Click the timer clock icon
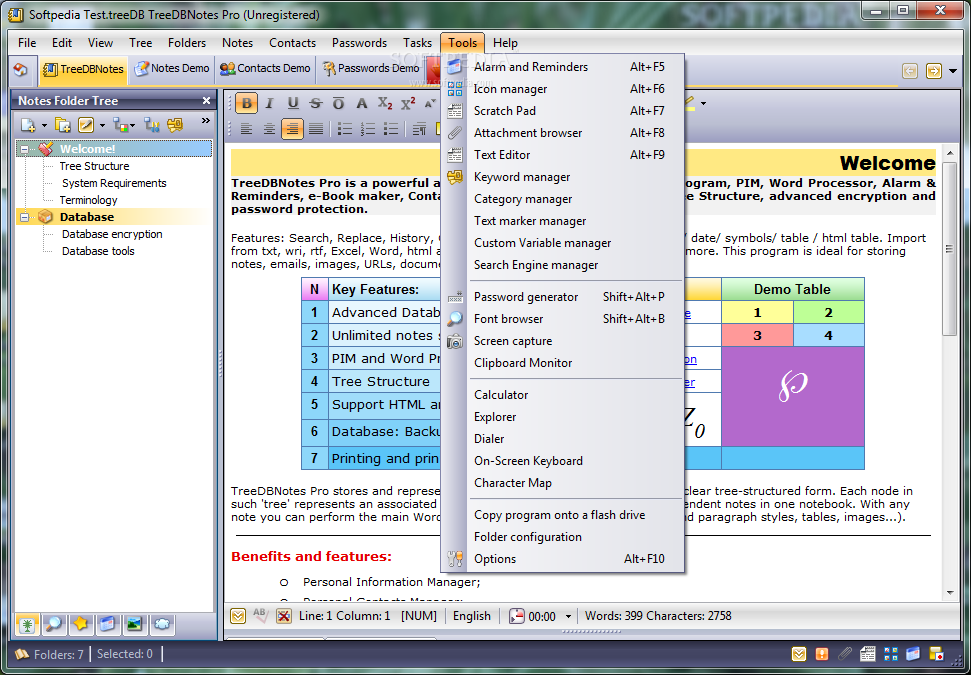Screen dimensions: 971x675 coord(517,616)
